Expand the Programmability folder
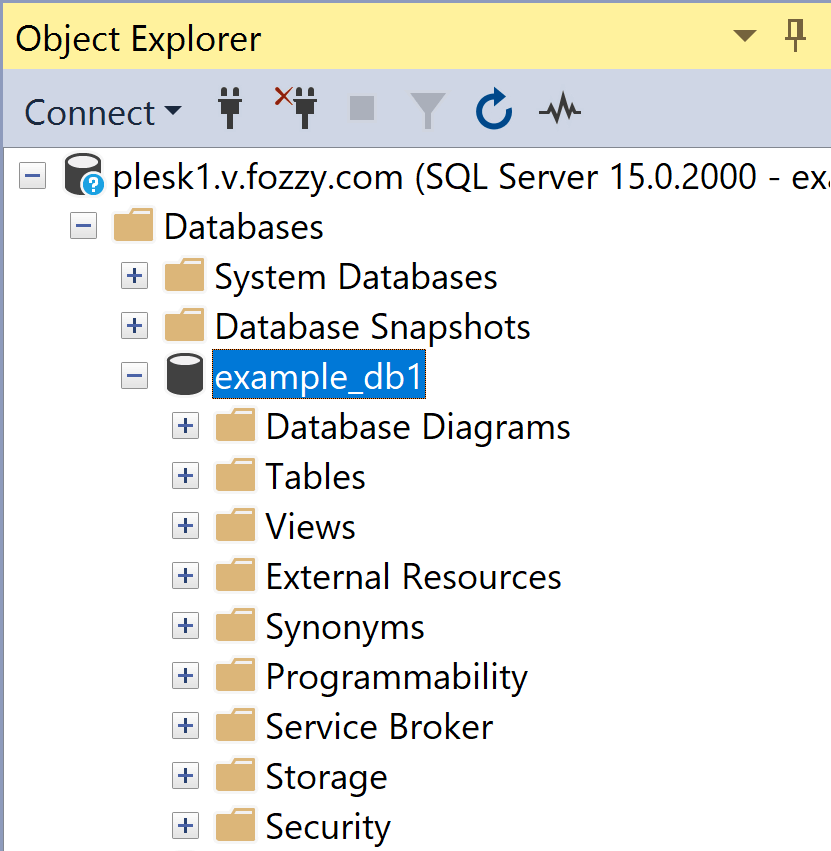 [186, 676]
